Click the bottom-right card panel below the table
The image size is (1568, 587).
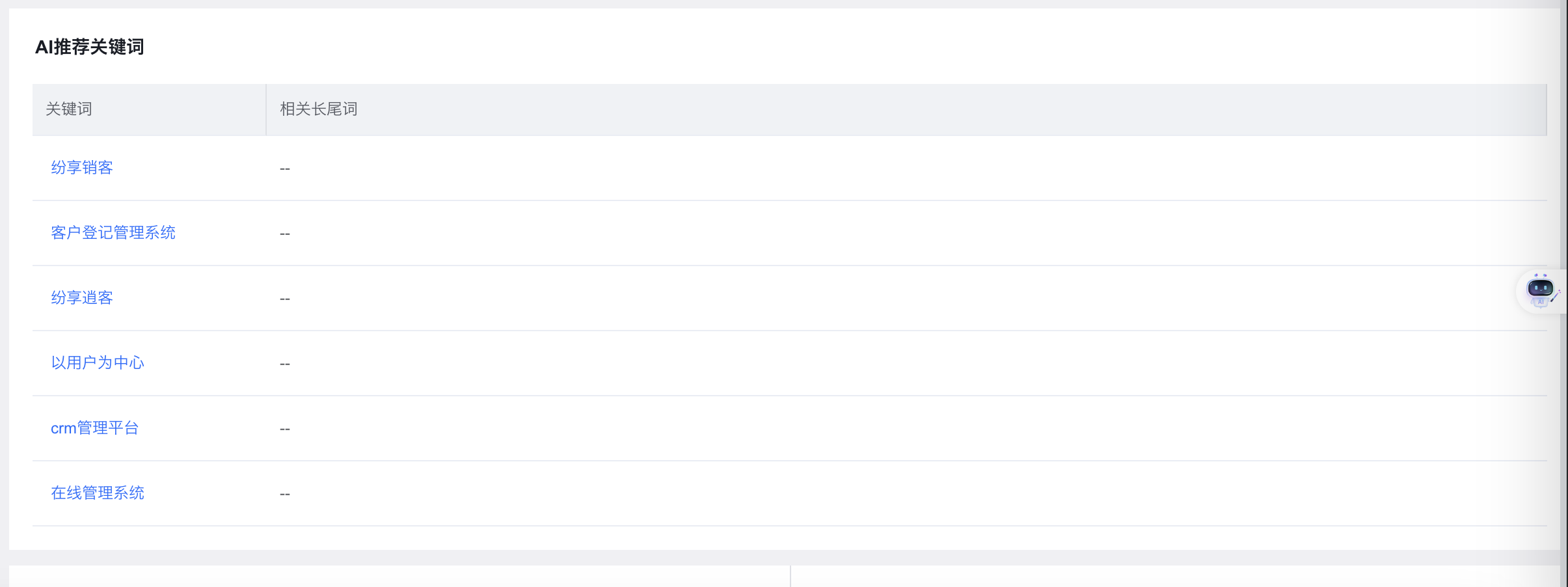pos(1175,577)
